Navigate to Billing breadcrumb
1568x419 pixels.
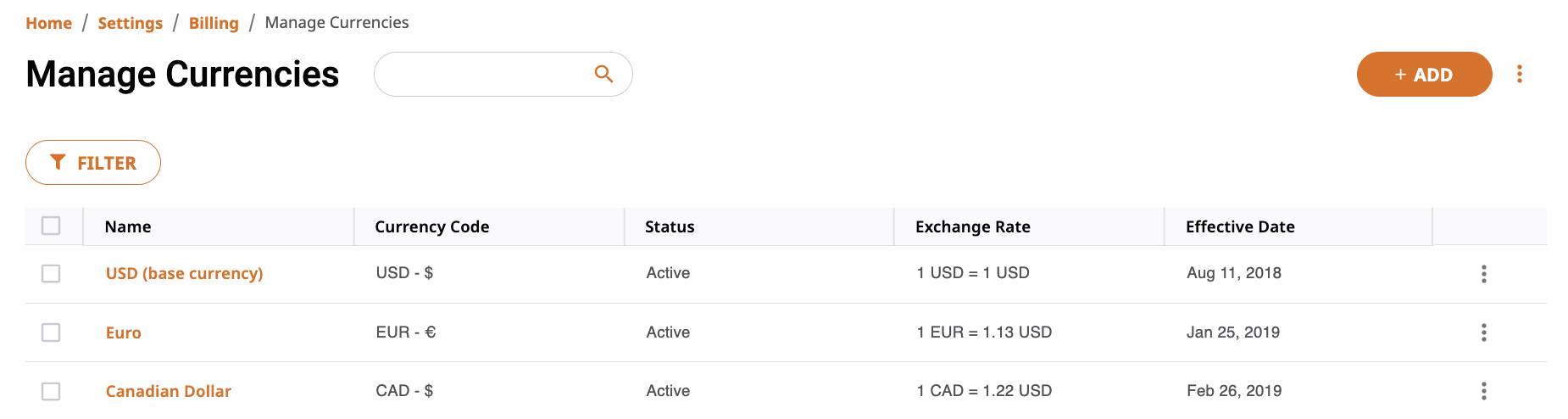click(x=214, y=23)
